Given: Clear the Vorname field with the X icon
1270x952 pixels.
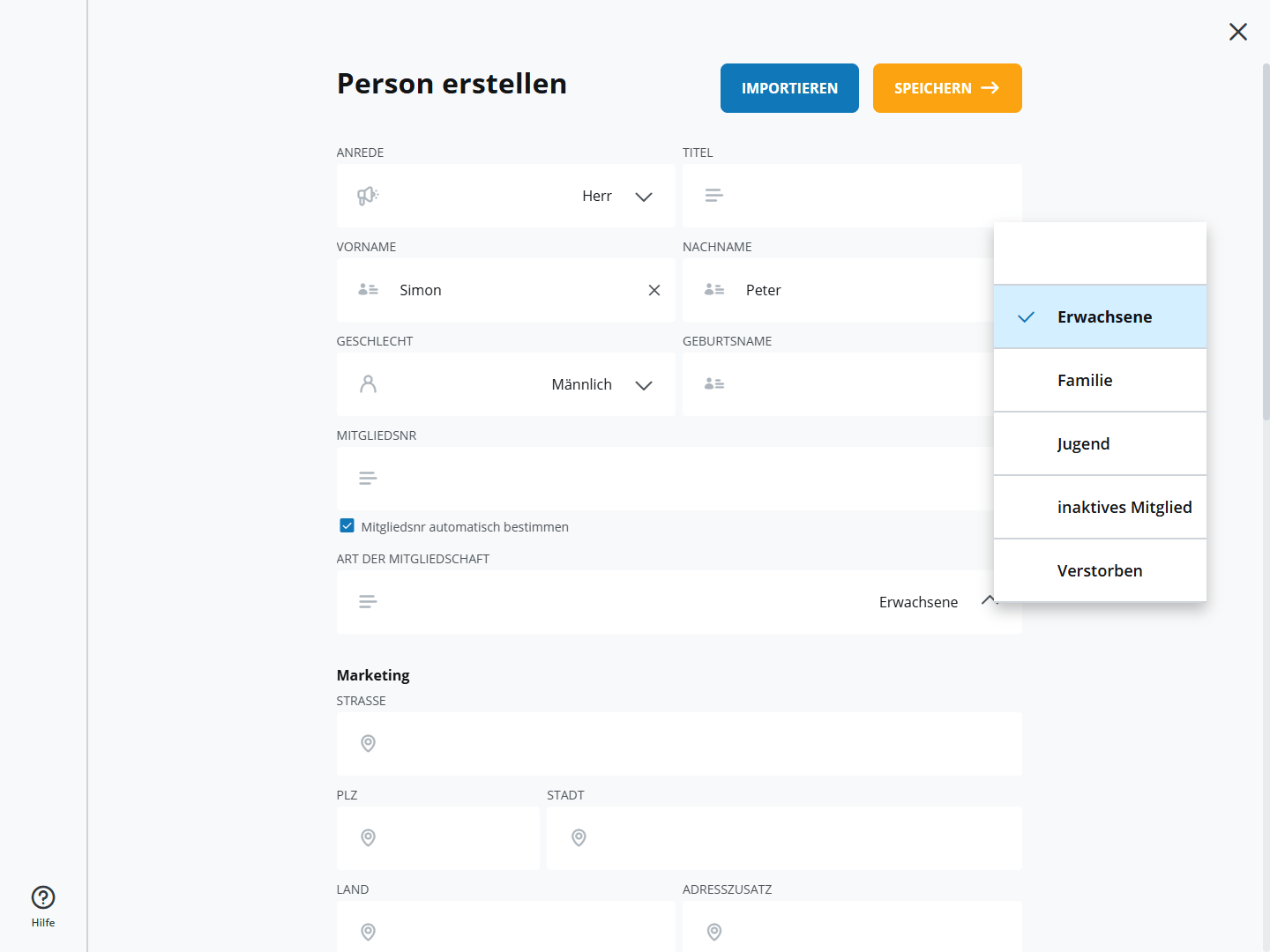Looking at the screenshot, I should click(x=654, y=290).
